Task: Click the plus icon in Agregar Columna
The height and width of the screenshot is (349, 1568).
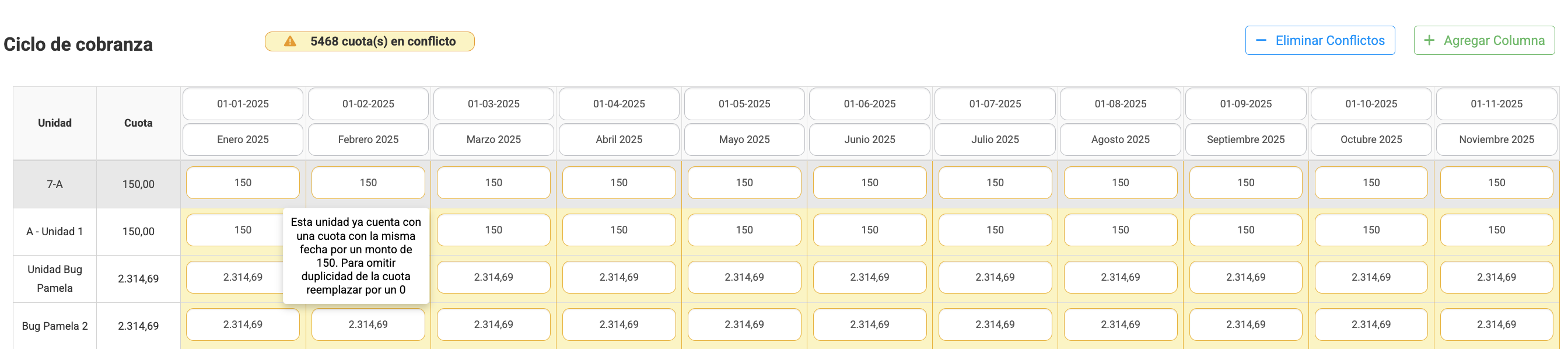Action: coord(1429,40)
